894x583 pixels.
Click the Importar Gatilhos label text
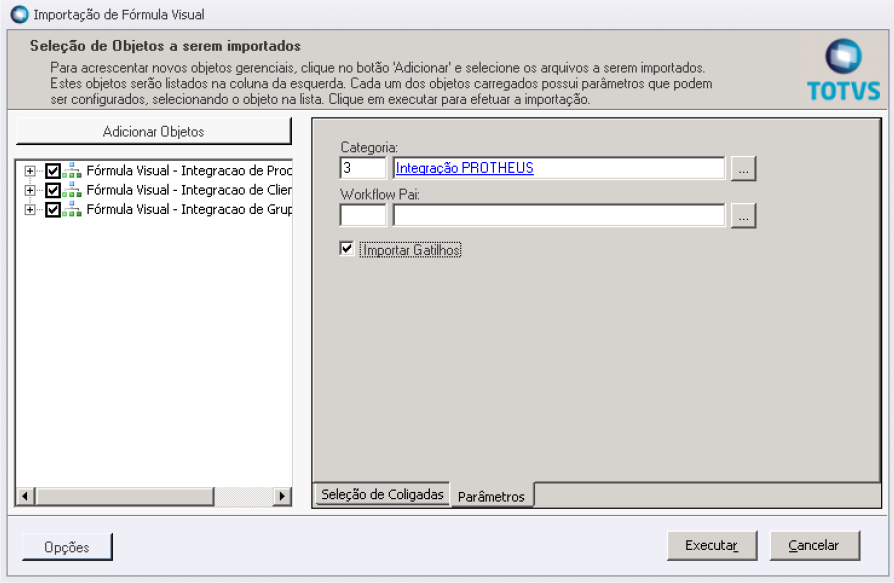point(411,250)
